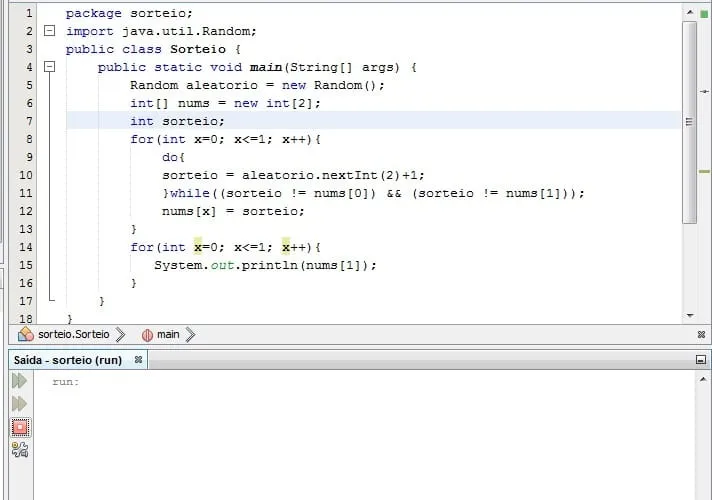Click italic 'out' field on line 15

(x=222, y=265)
